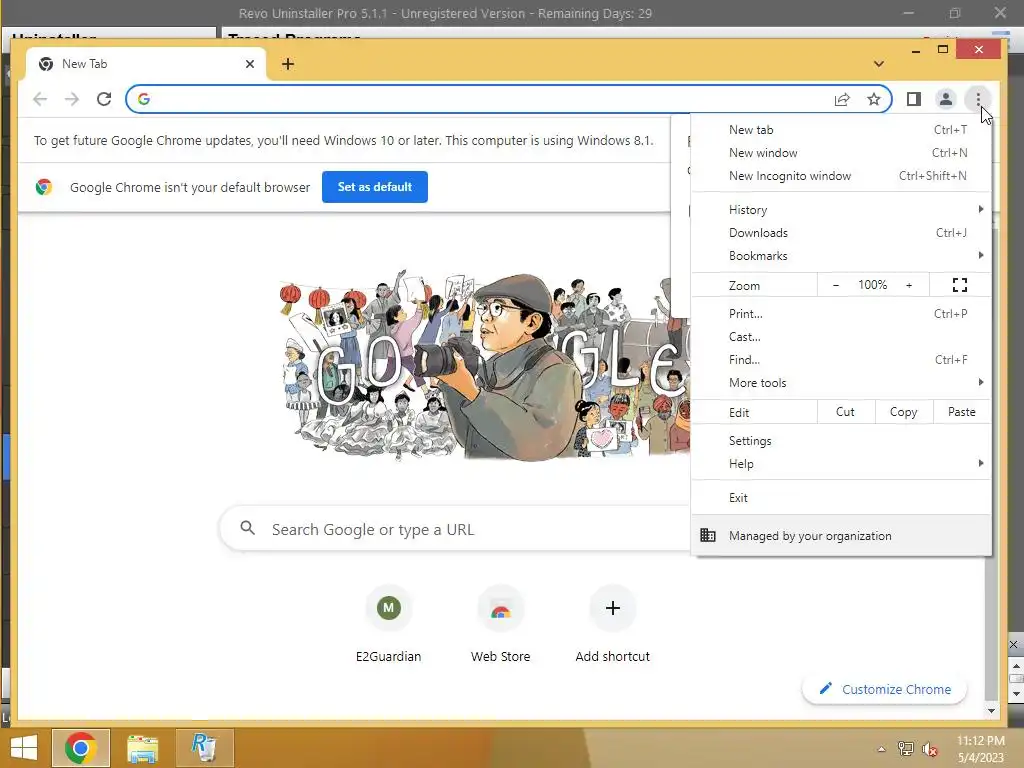Open the tab search chevron
The image size is (1024, 768).
point(878,64)
